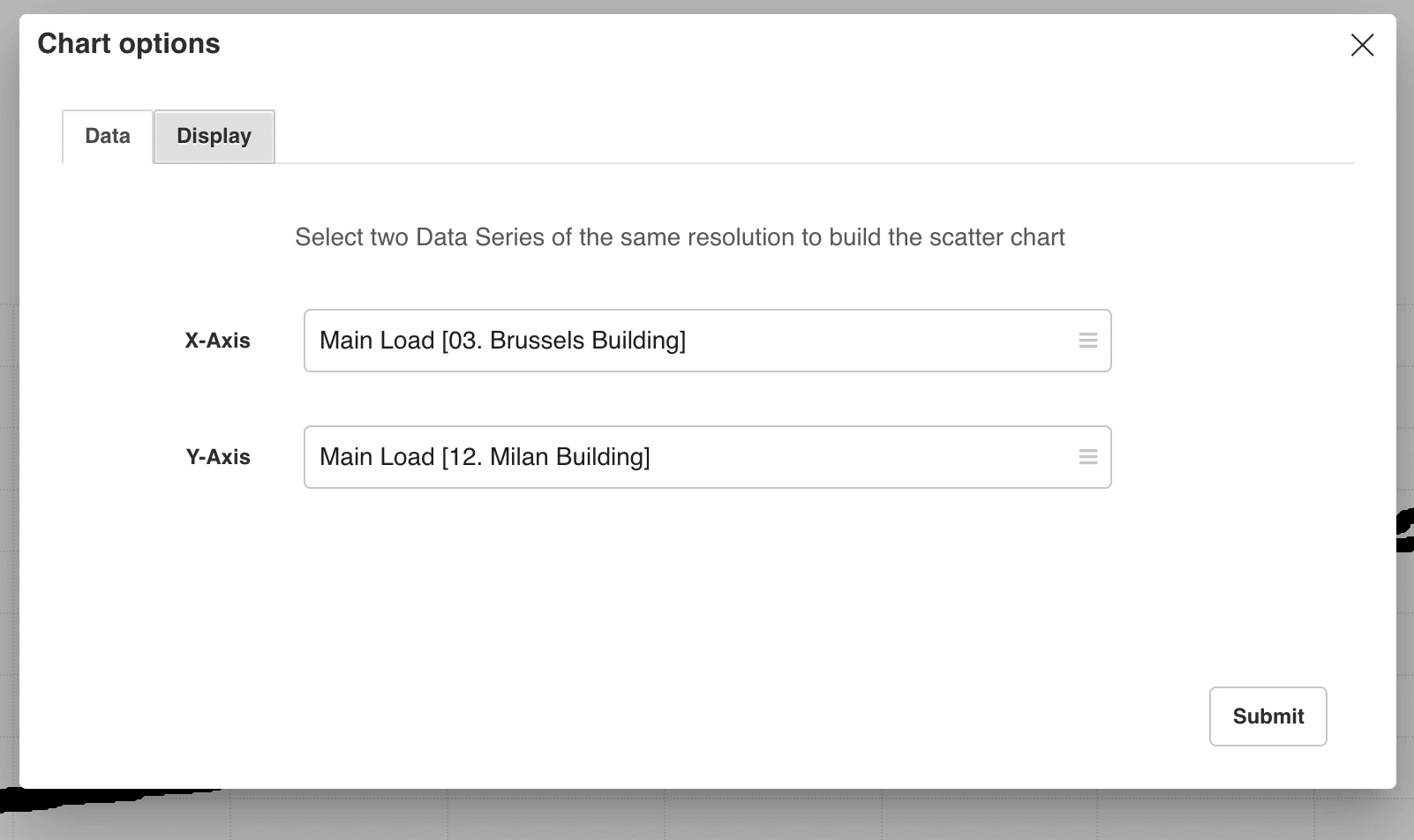Click the tab bar divider right of Display
The width and height of the screenshot is (1414, 840).
[812, 163]
